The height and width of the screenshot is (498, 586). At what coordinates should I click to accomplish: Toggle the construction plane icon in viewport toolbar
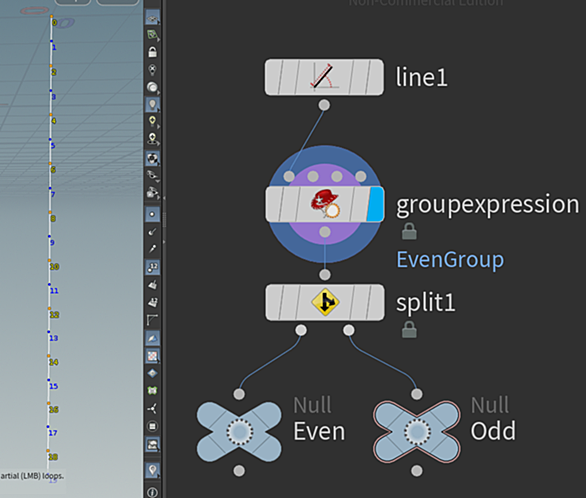click(152, 35)
